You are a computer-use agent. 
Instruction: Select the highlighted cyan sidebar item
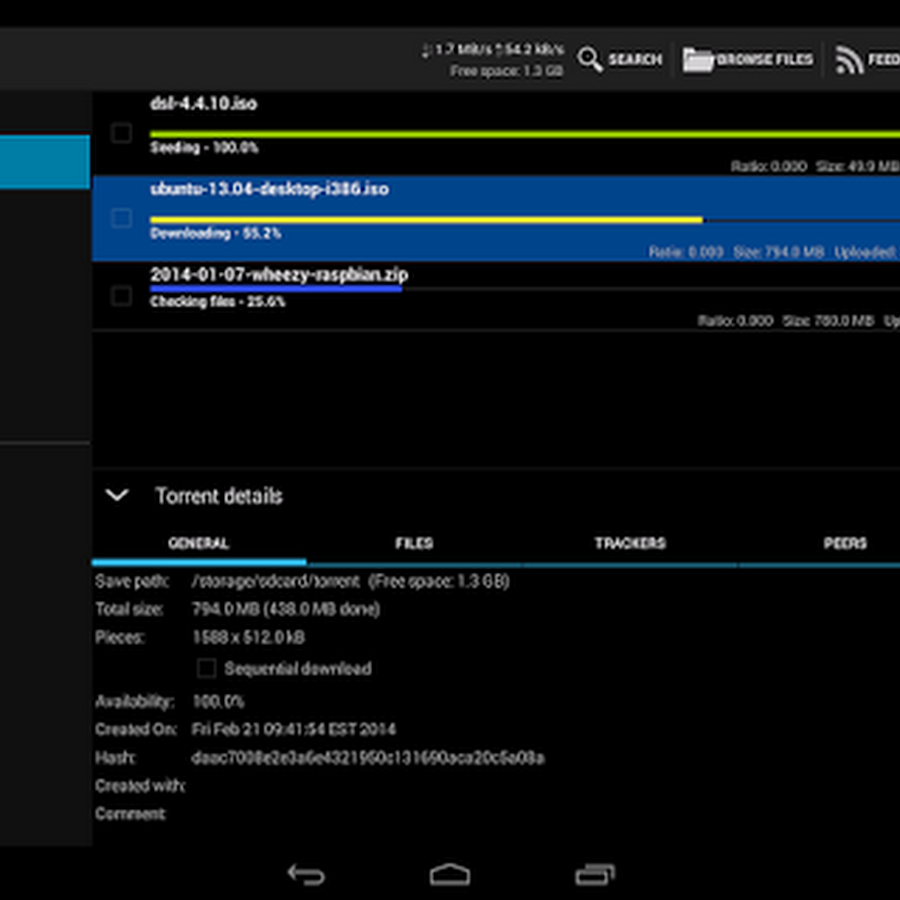tap(45, 162)
